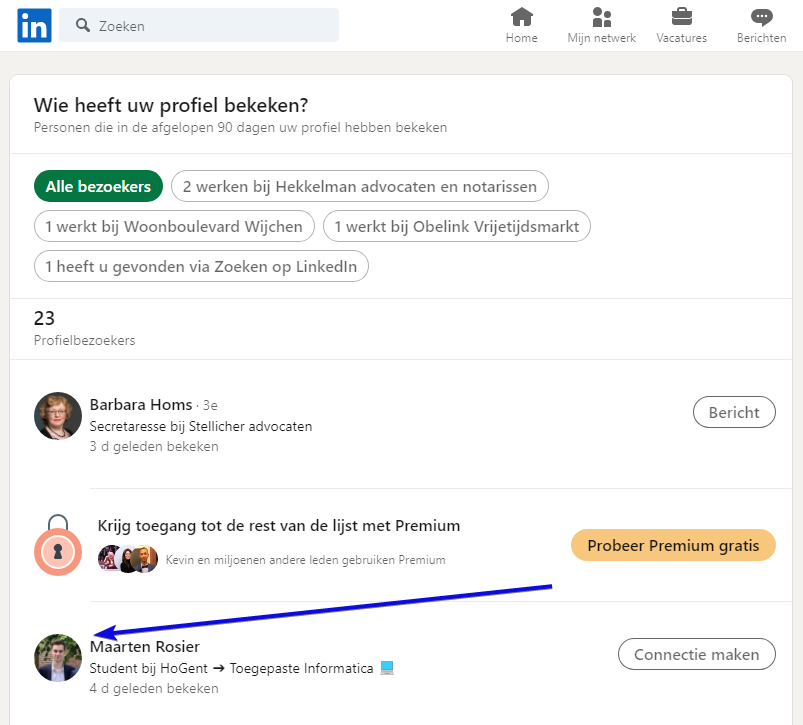Viewport: 803px width, 725px height.
Task: Click the Bericht button for Barbara Homs
Action: 734,412
